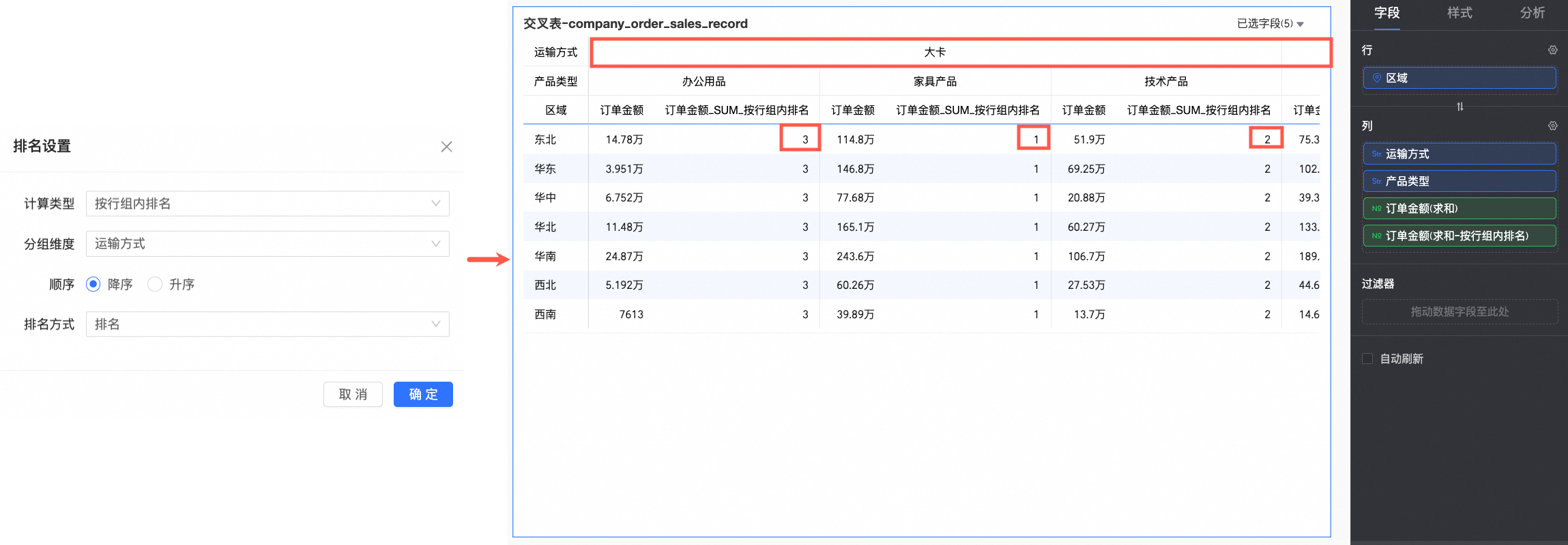Image resolution: width=1568 pixels, height=545 pixels.
Task: Click the Str icon on 产品类型 field
Action: point(1376,181)
